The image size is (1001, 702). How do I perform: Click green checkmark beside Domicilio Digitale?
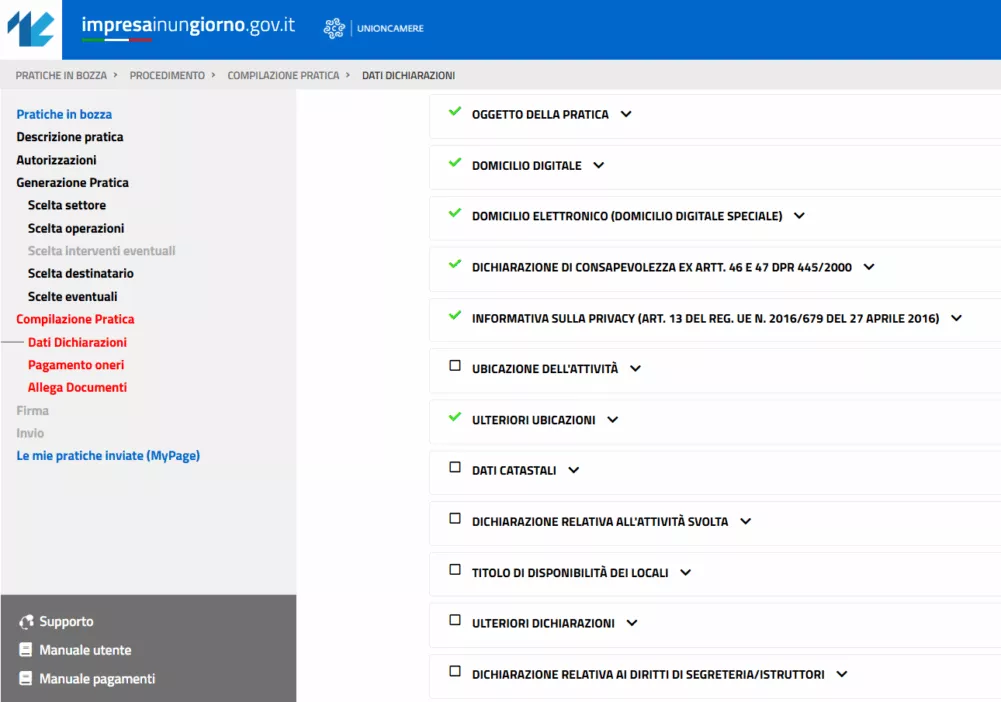click(x=455, y=163)
